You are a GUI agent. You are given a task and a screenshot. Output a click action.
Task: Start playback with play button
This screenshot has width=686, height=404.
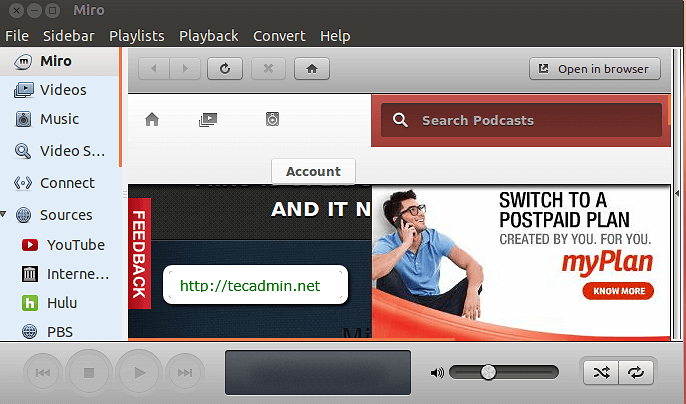tap(139, 372)
